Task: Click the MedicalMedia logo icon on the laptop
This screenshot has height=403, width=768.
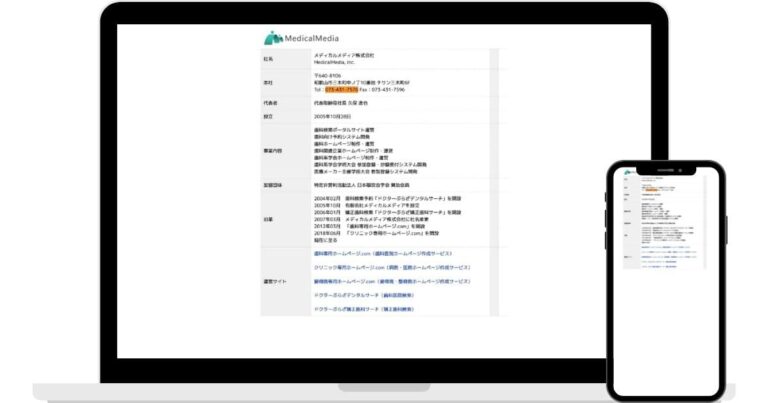Action: point(273,38)
